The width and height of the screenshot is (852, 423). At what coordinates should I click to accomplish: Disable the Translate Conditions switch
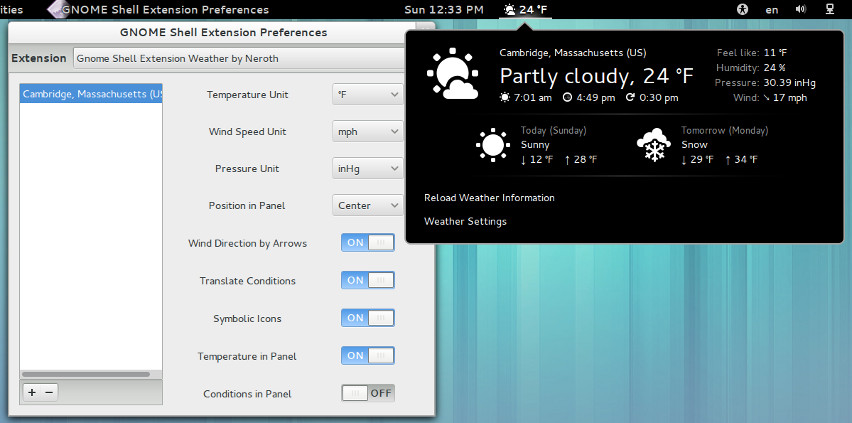coord(368,281)
